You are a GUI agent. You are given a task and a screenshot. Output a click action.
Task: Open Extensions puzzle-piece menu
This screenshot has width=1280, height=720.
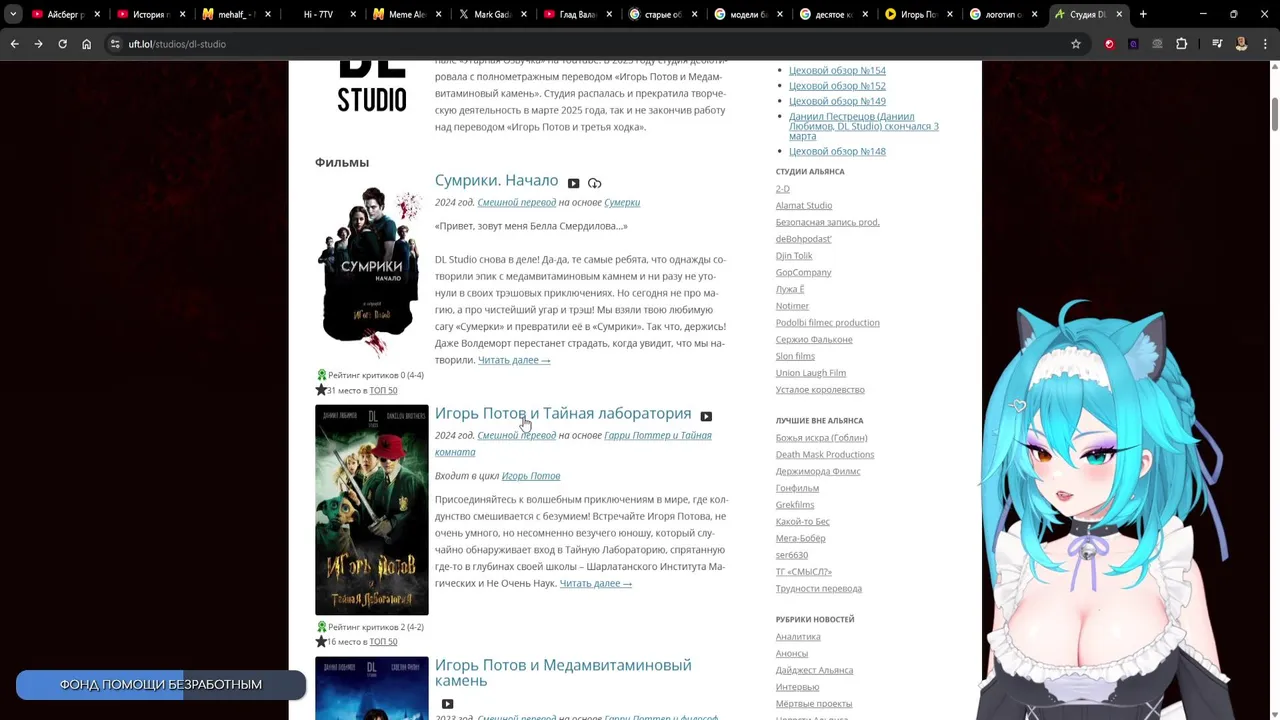(1181, 44)
